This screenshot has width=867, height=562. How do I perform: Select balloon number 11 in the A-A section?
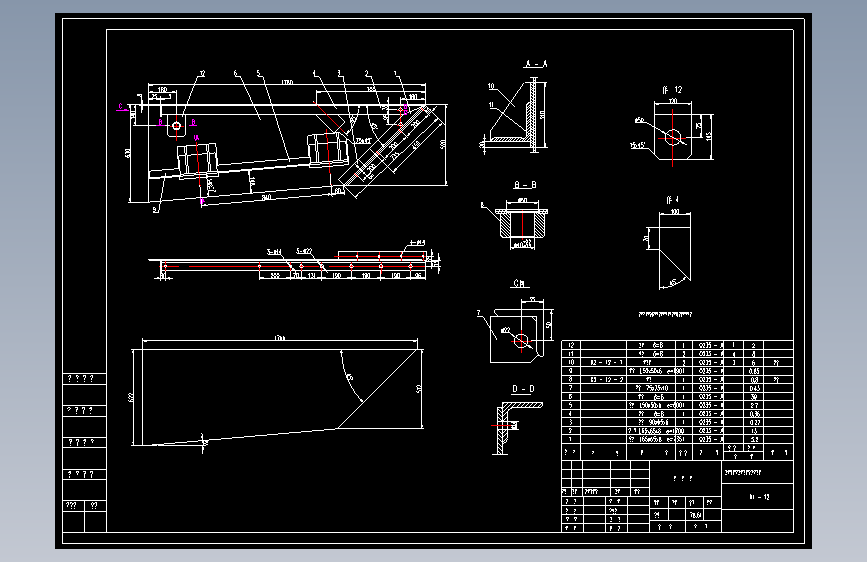pos(491,105)
